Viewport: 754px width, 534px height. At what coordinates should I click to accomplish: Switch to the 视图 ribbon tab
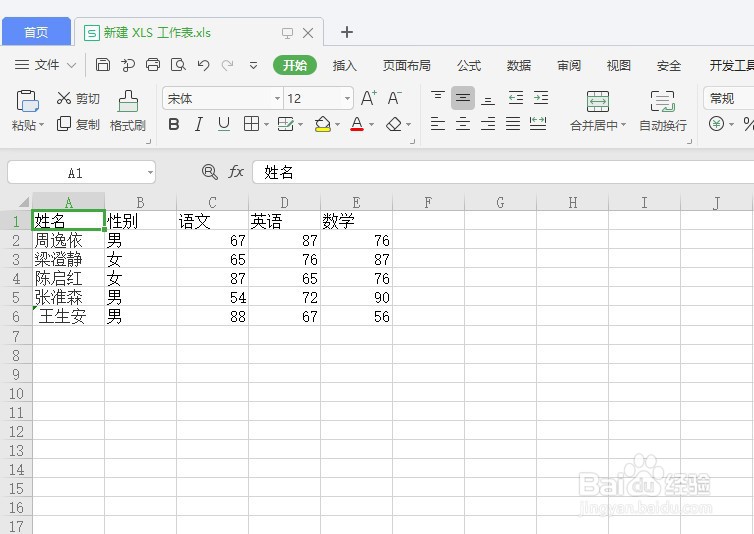click(618, 65)
